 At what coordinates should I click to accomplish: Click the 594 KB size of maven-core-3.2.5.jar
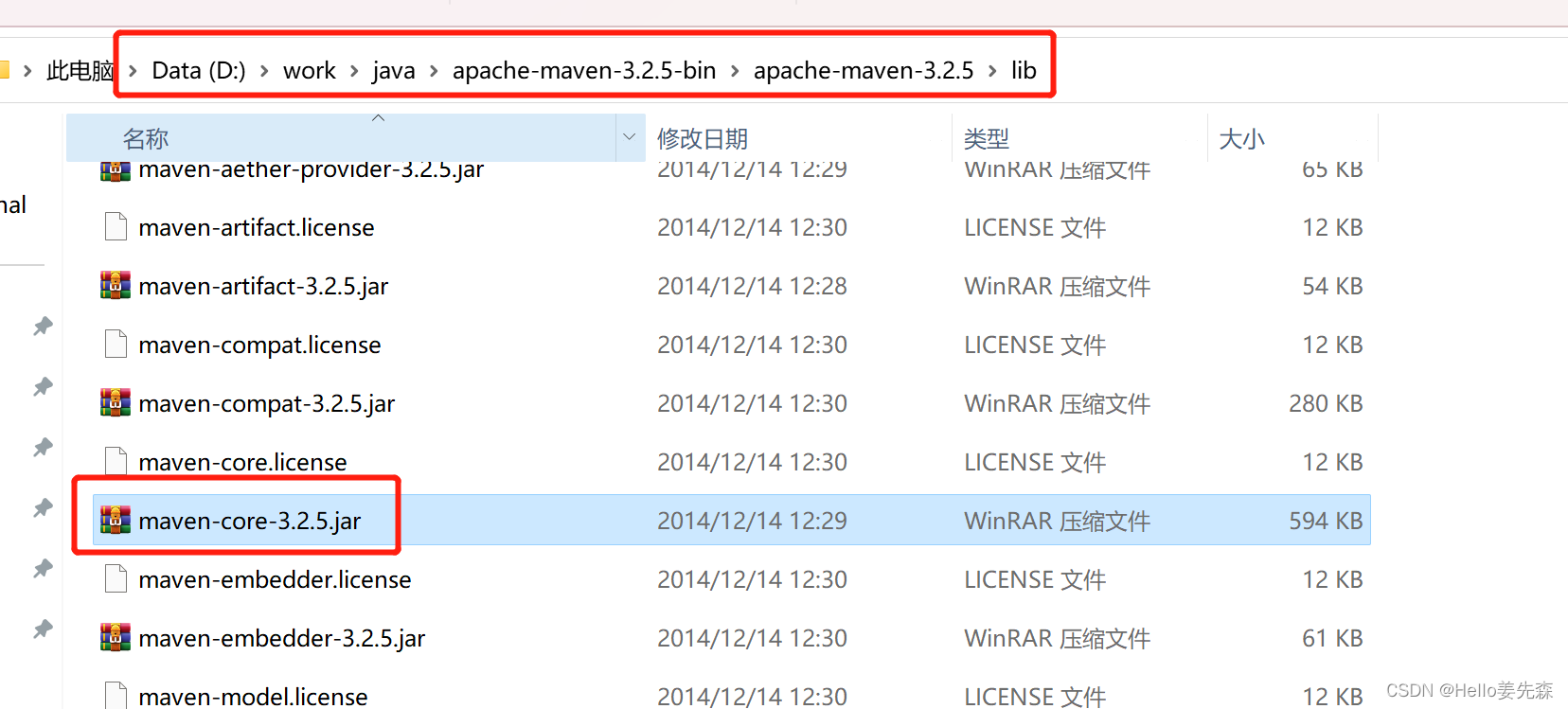[x=1326, y=521]
